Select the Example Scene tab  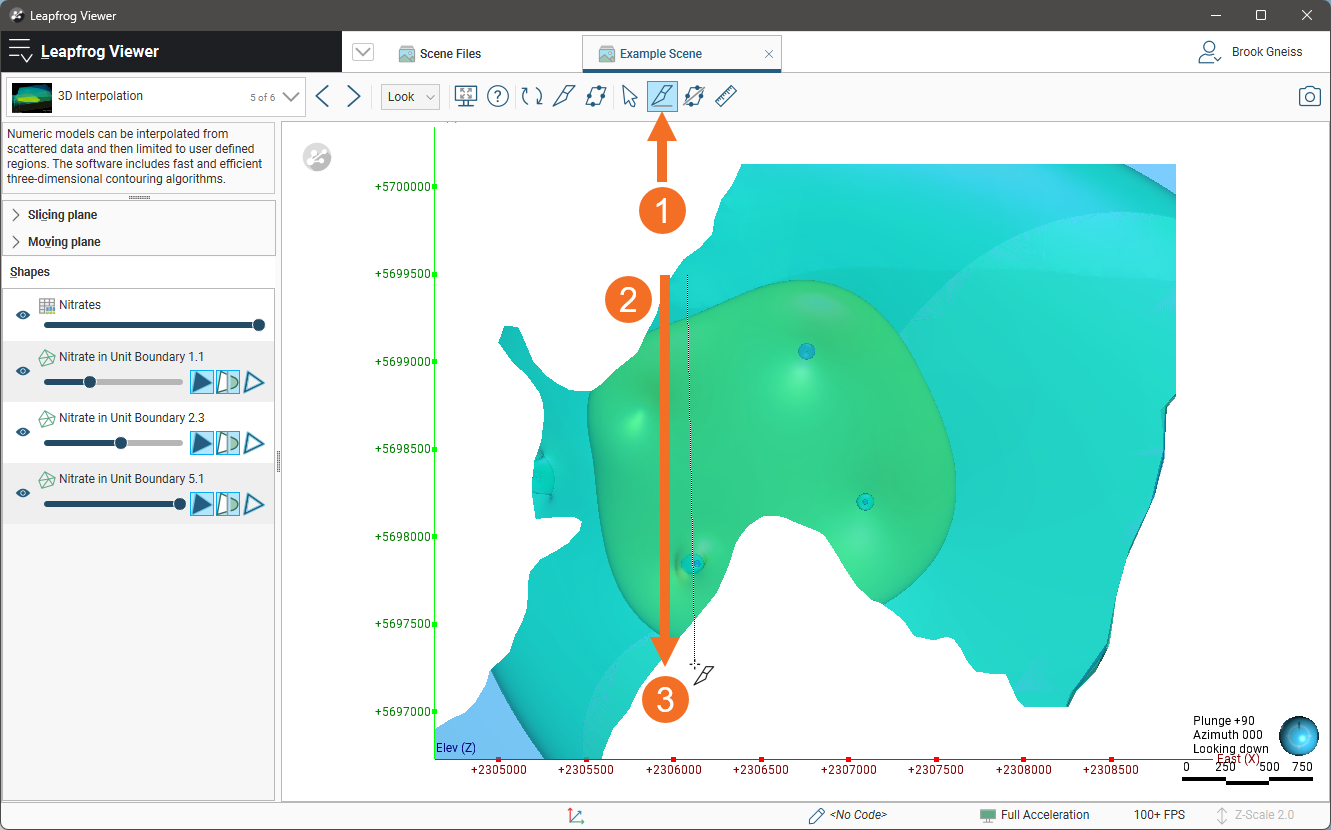[660, 54]
